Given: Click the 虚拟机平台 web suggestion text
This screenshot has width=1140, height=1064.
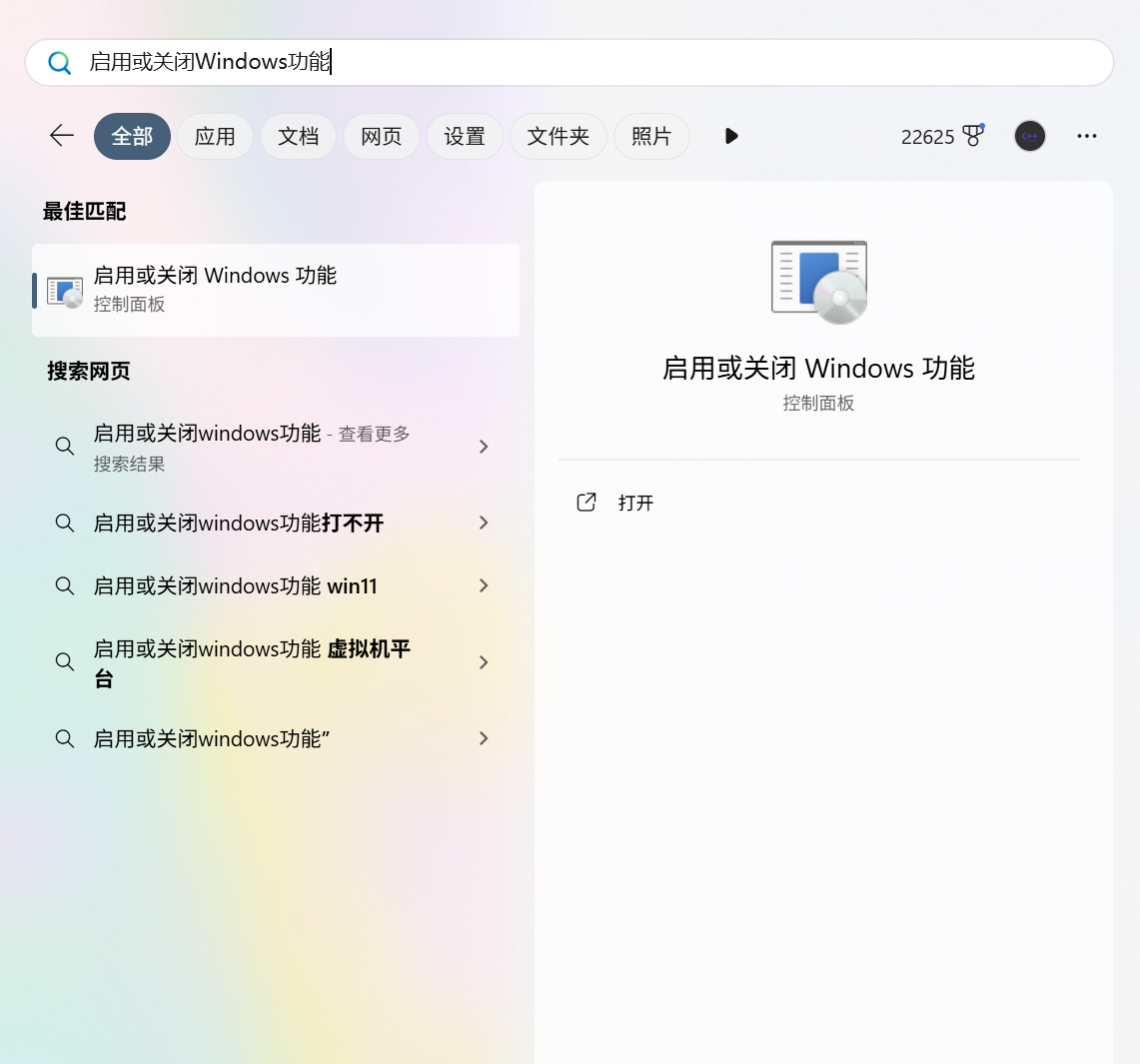Looking at the screenshot, I should coord(252,662).
